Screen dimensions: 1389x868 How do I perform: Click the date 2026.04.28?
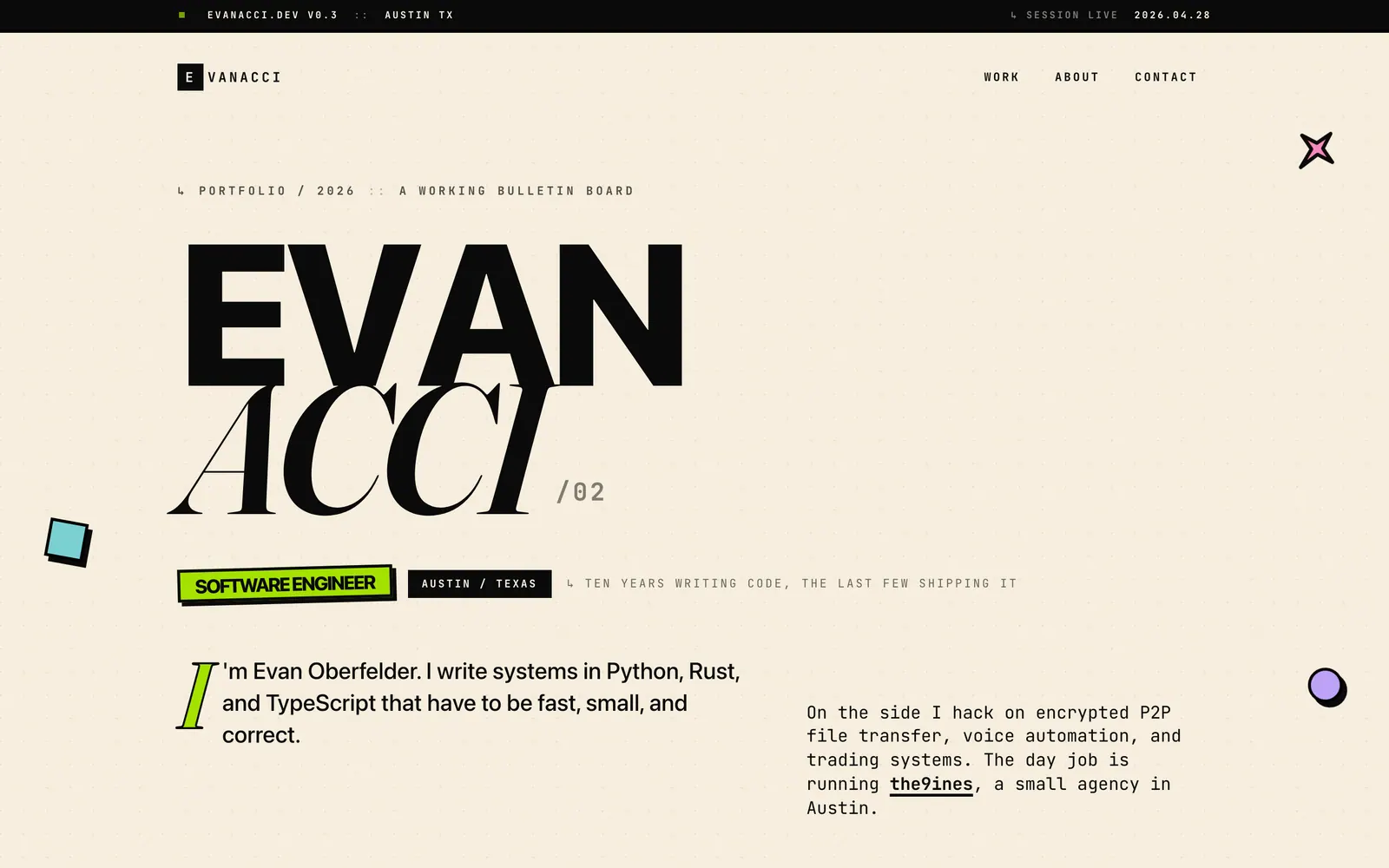click(1172, 15)
